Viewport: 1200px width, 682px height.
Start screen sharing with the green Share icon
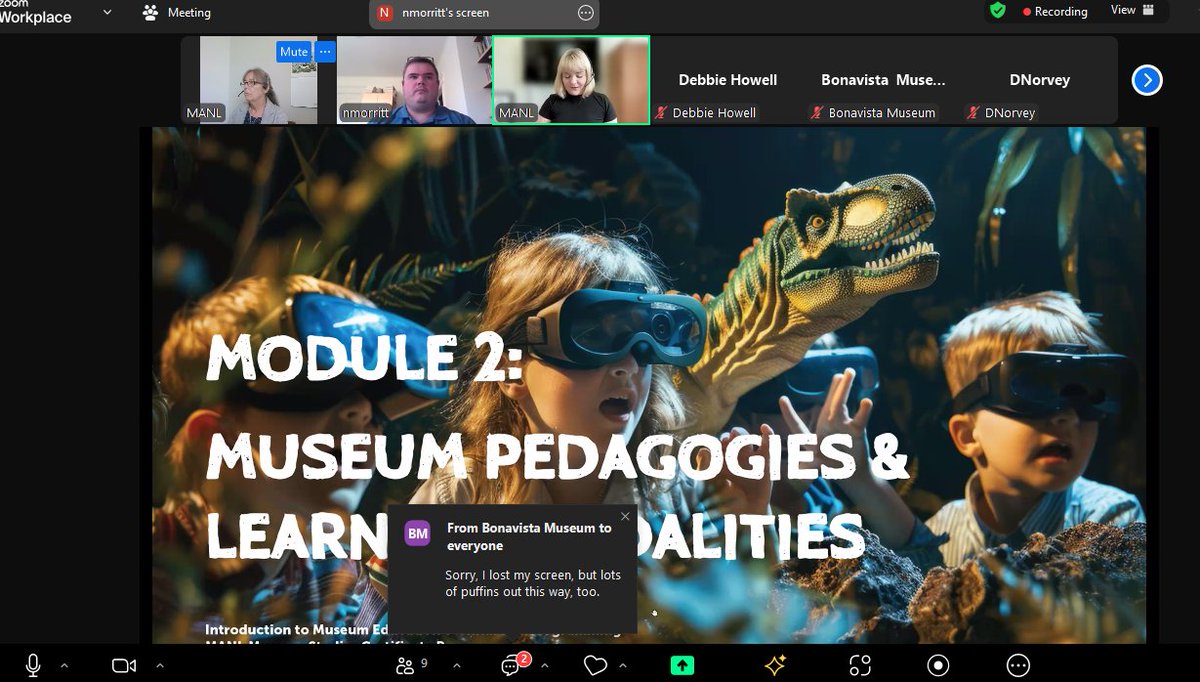pyautogui.click(x=683, y=664)
